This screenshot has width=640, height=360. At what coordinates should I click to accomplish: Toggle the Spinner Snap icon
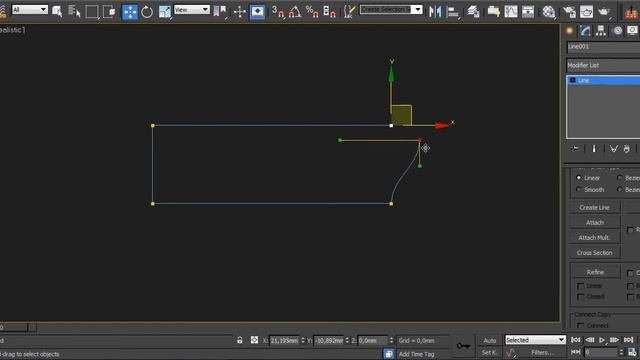[x=329, y=11]
